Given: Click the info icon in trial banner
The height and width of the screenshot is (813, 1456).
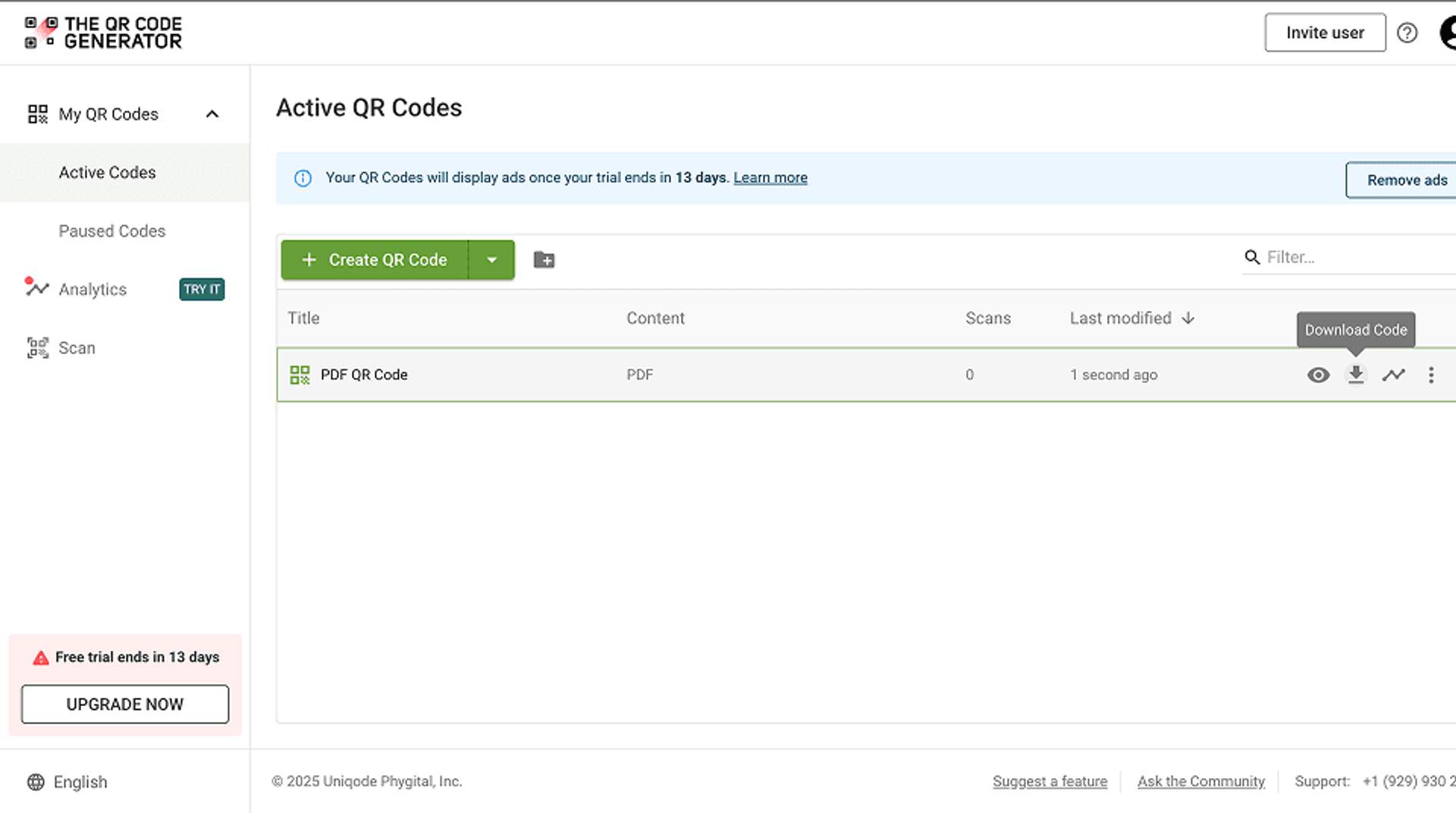Looking at the screenshot, I should click(x=303, y=178).
